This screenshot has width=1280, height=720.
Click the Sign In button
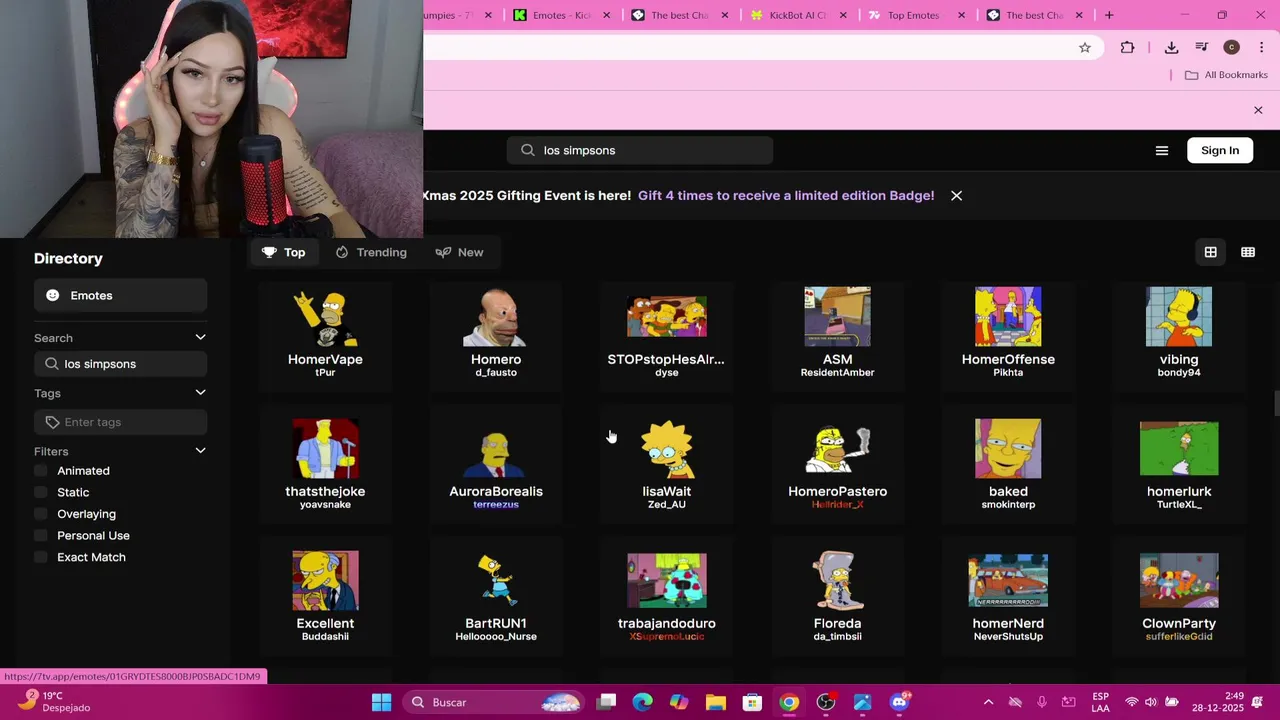click(x=1220, y=150)
